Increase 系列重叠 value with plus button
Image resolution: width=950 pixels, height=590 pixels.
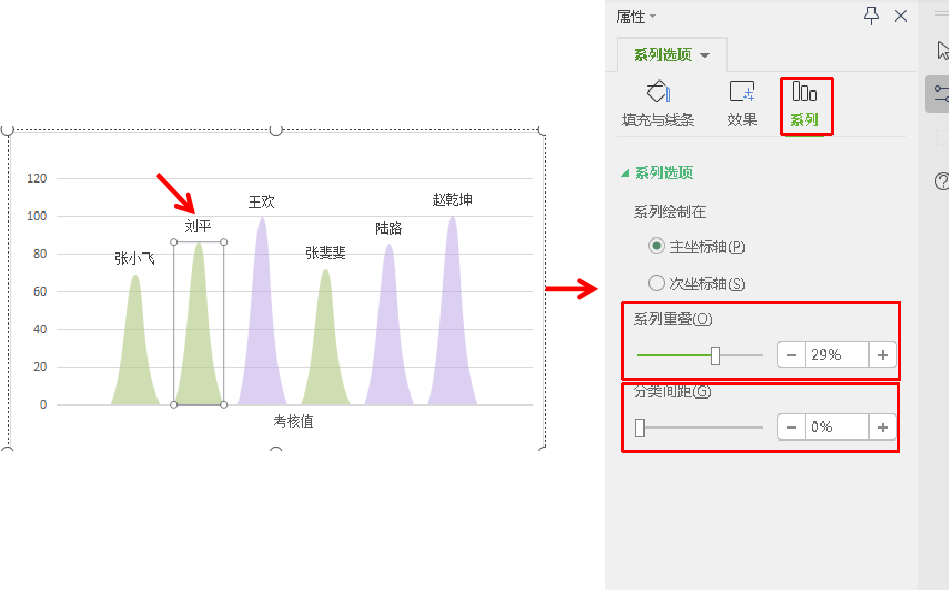(x=883, y=355)
